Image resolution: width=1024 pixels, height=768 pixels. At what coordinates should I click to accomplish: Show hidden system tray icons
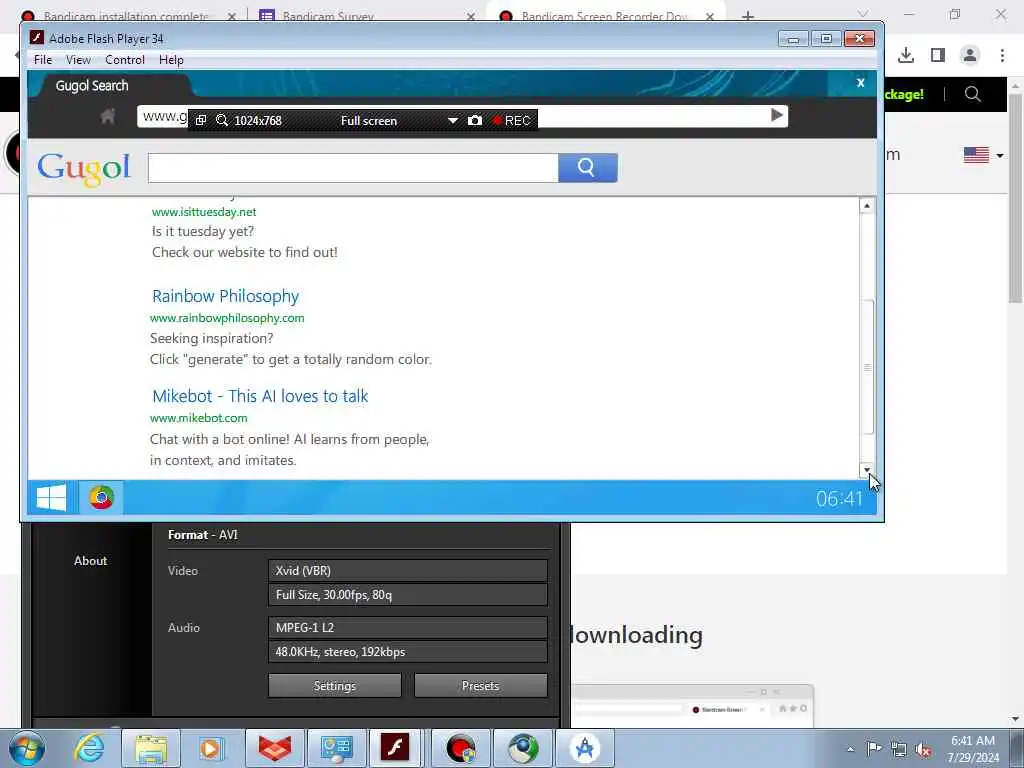tap(850, 749)
